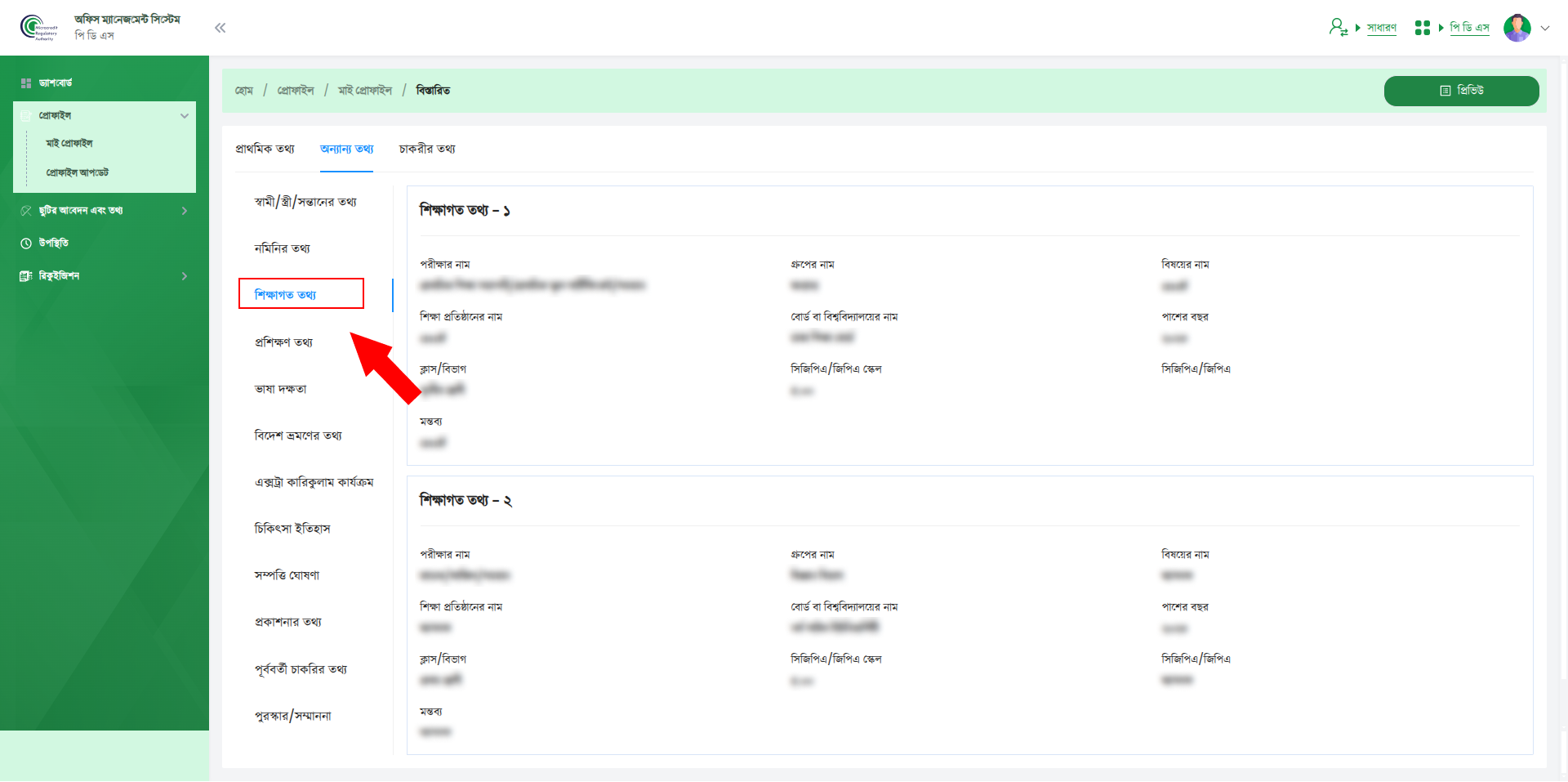Click অফিস ম্যানেজমেন্ট সিস্টেম title text

[x=127, y=20]
